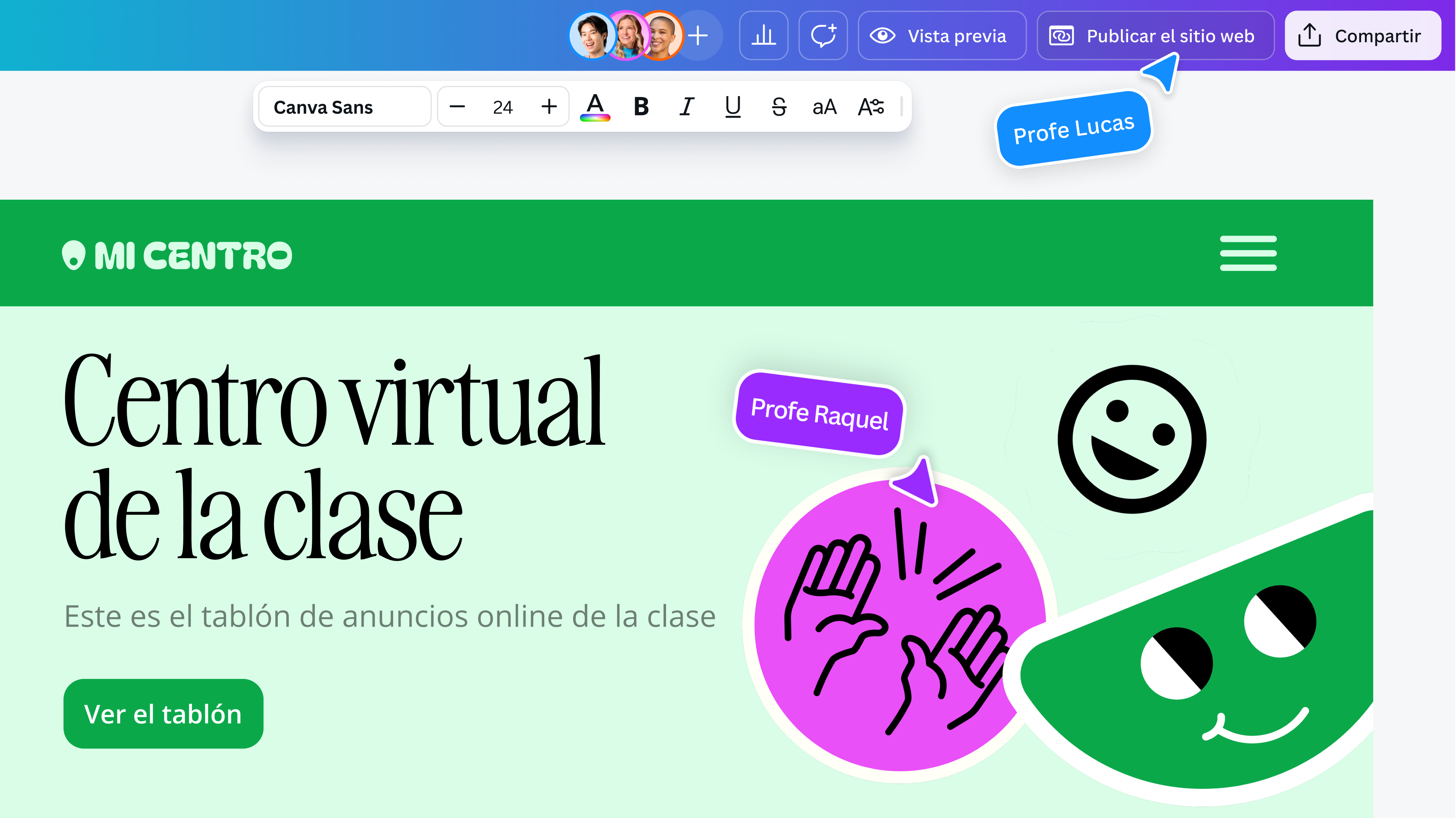Click the add comment icon
Image resolution: width=1456 pixels, height=818 pixels.
click(823, 36)
